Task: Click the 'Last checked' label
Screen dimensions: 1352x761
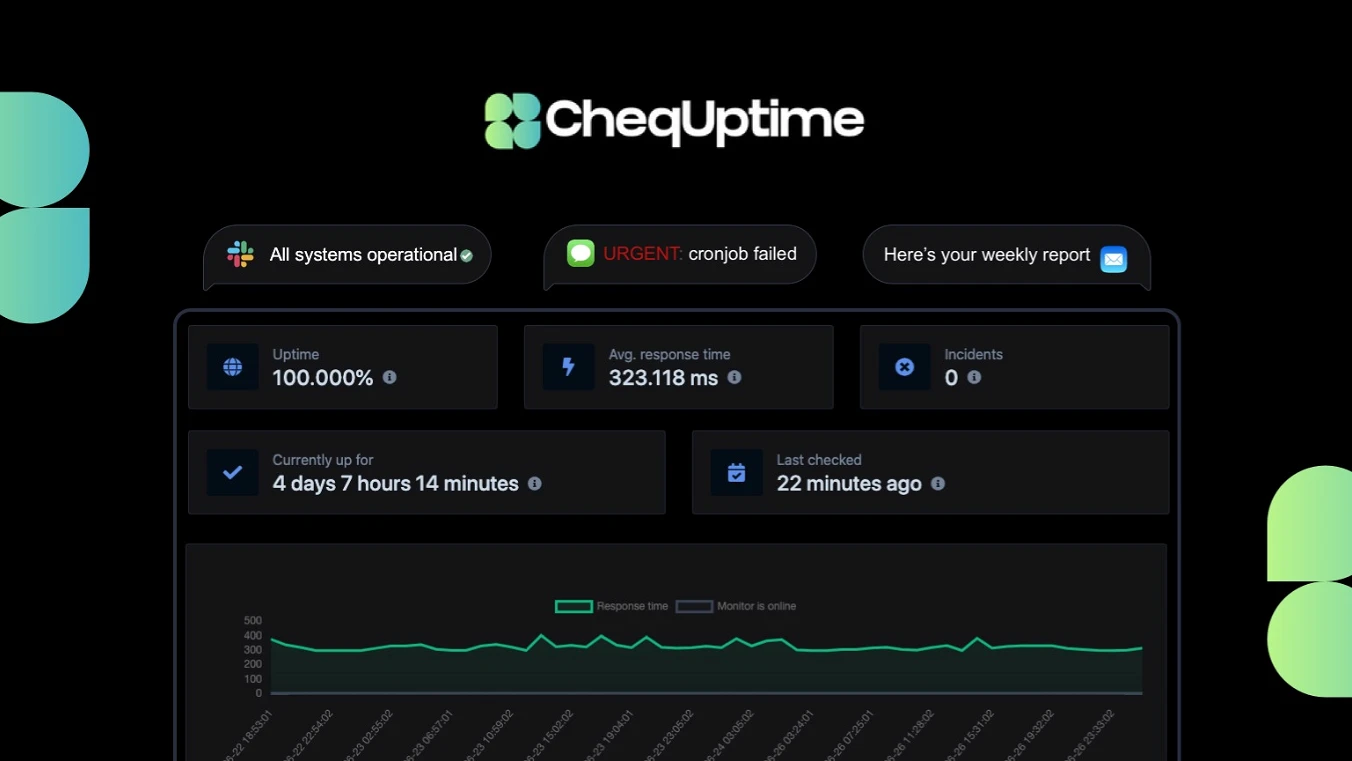Action: point(819,460)
